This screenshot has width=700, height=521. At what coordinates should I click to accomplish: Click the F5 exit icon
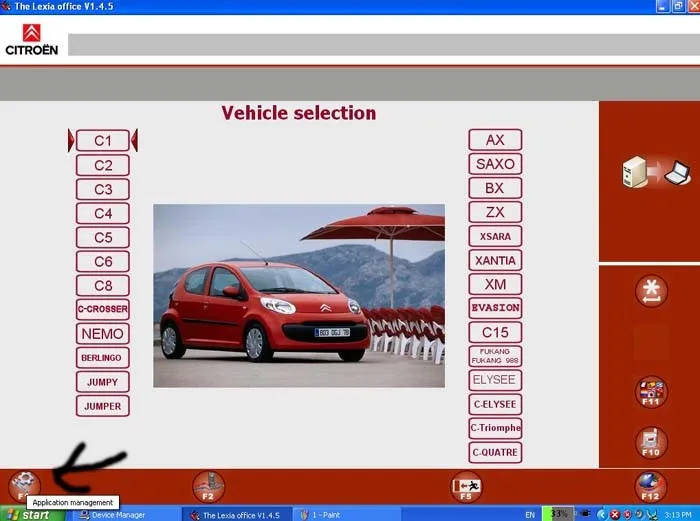click(467, 487)
